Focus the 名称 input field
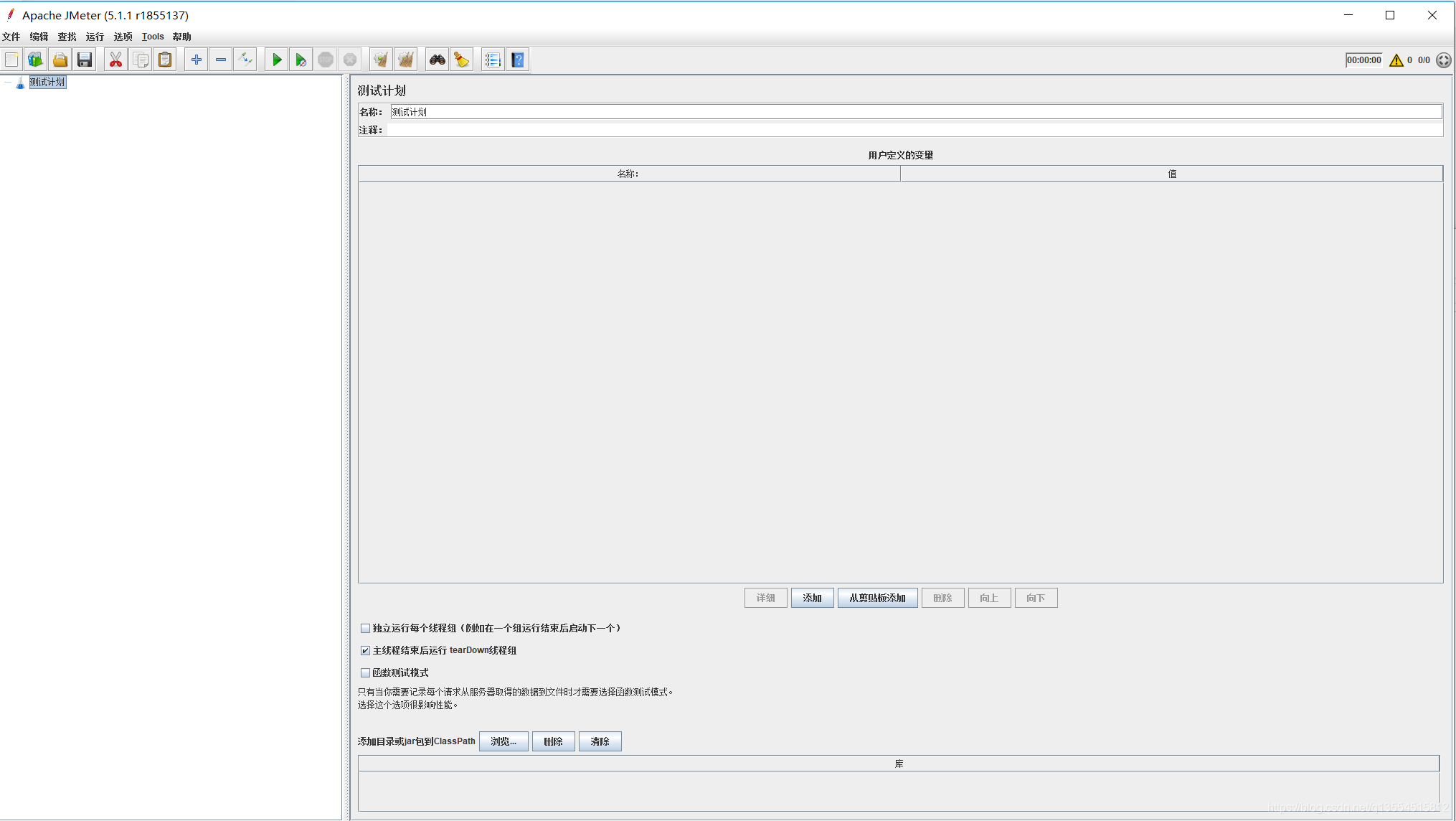1456x821 pixels. pos(916,112)
